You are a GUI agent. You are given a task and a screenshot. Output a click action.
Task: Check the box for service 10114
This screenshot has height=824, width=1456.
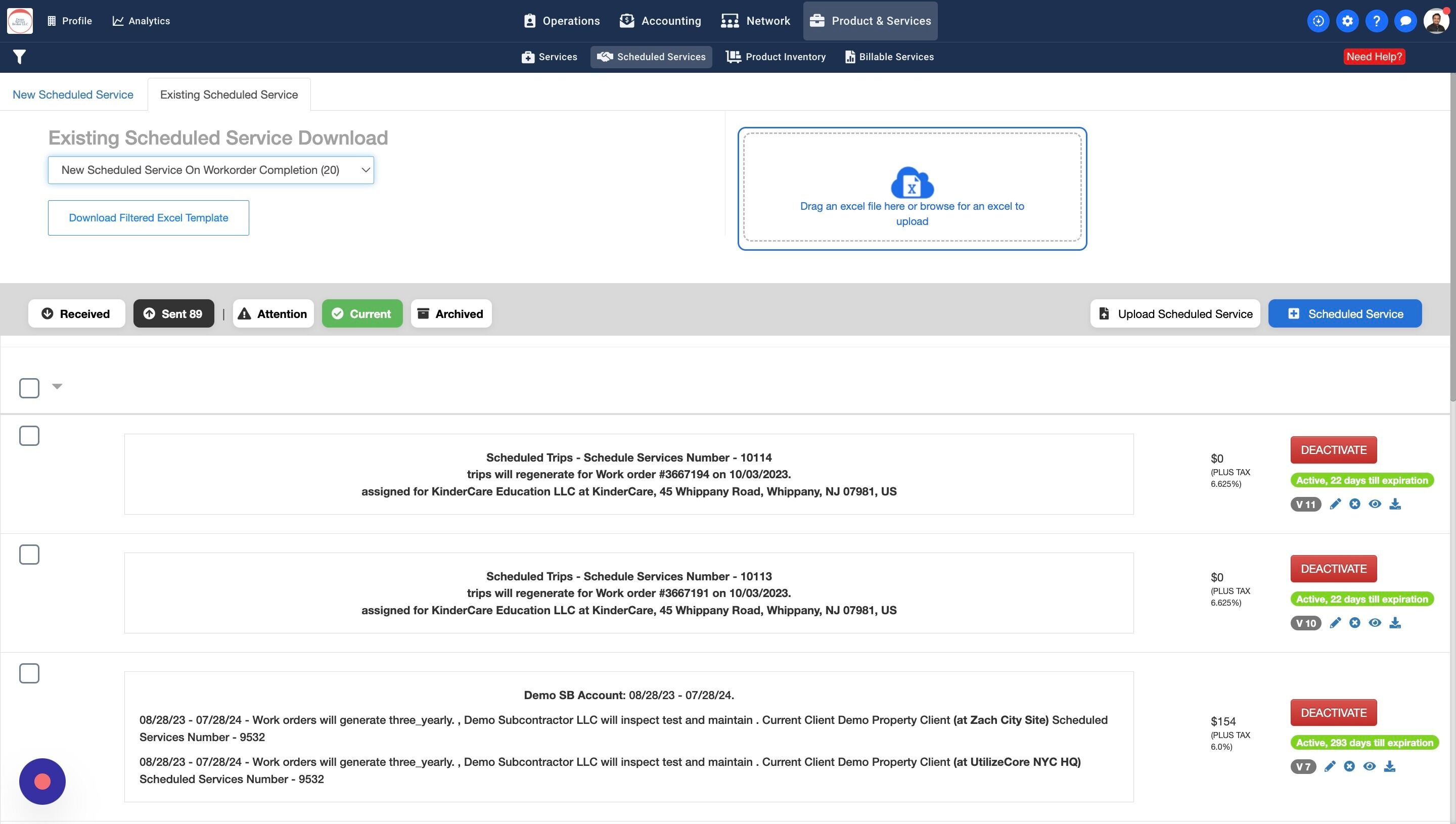tap(29, 436)
